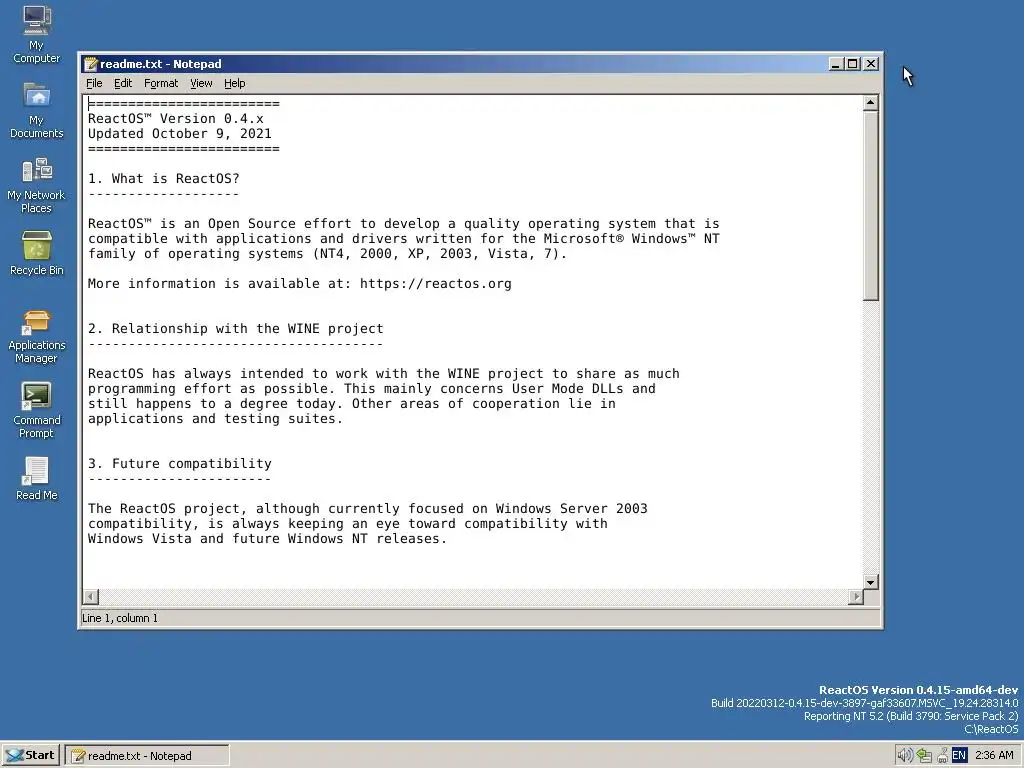Click the Start button

(x=30, y=755)
